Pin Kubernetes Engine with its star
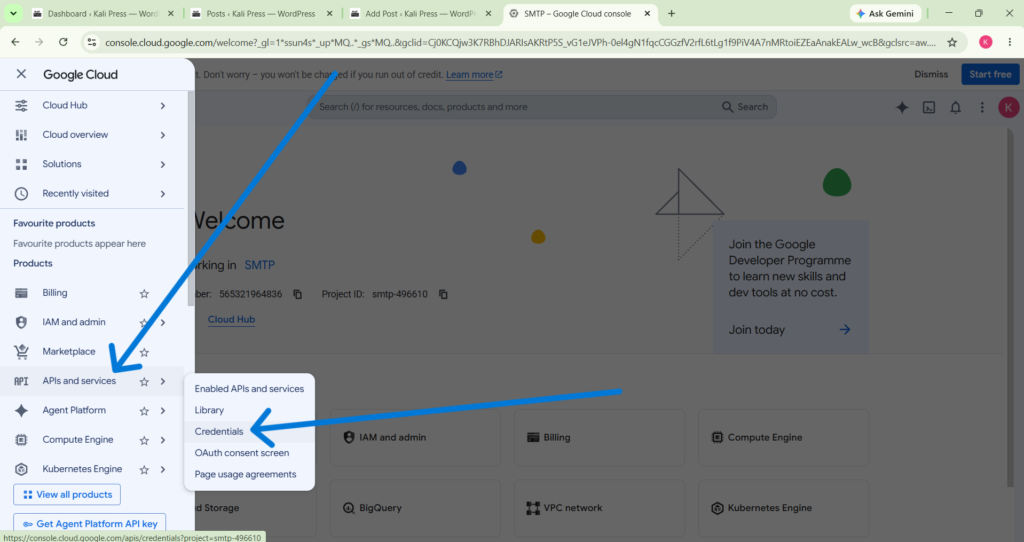This screenshot has height=542, width=1024. coord(144,470)
